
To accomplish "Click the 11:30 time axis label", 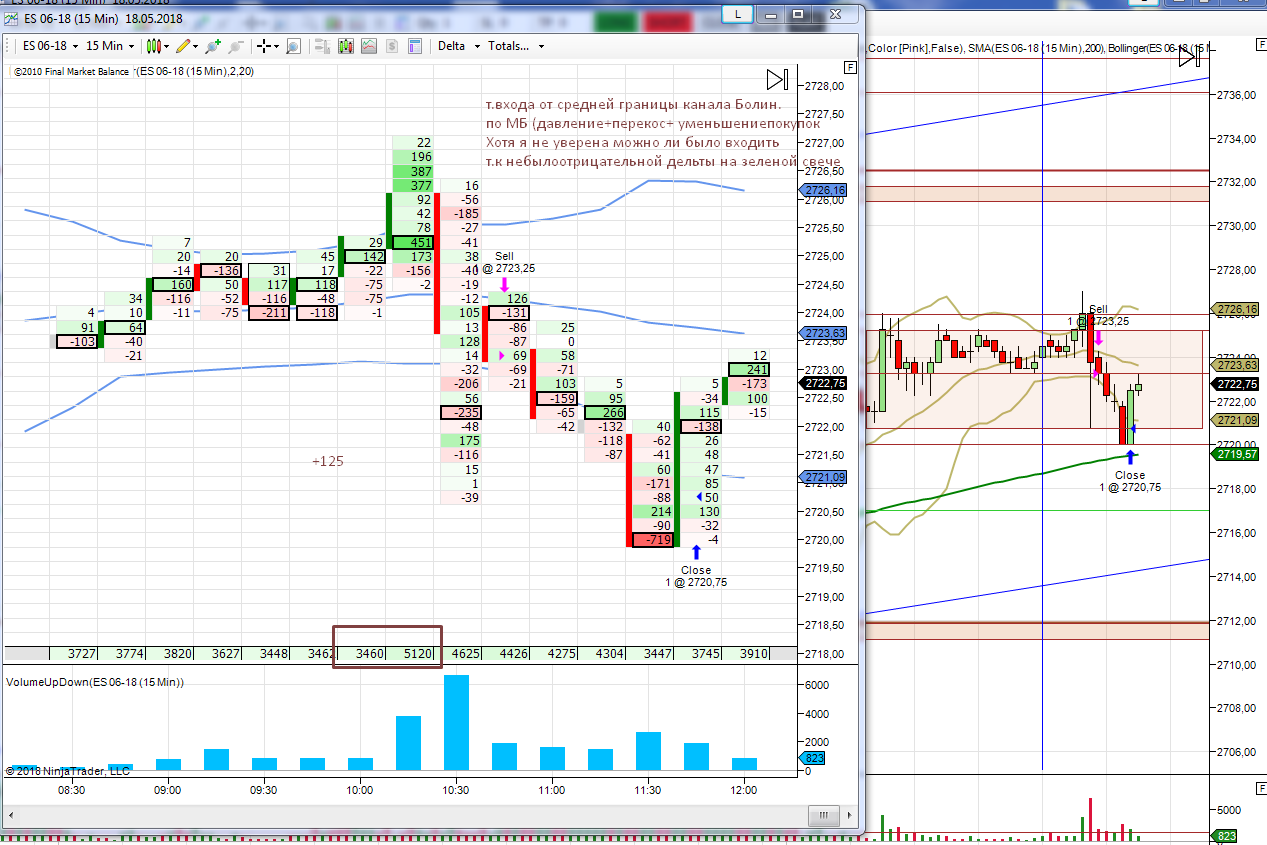I will (x=648, y=790).
